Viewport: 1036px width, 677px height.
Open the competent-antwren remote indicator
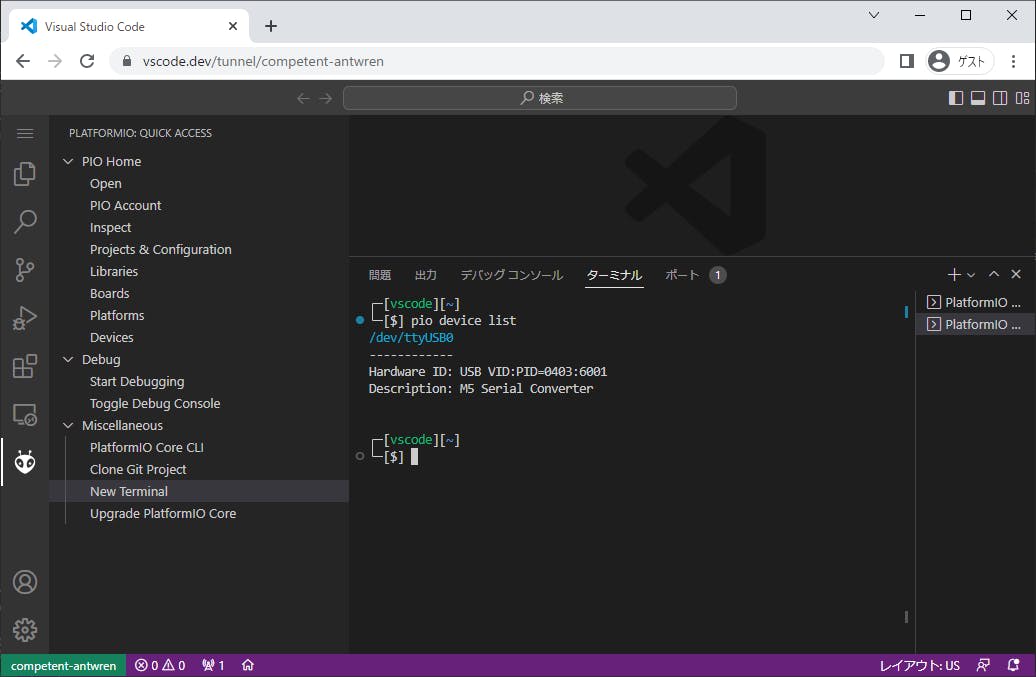tap(63, 665)
